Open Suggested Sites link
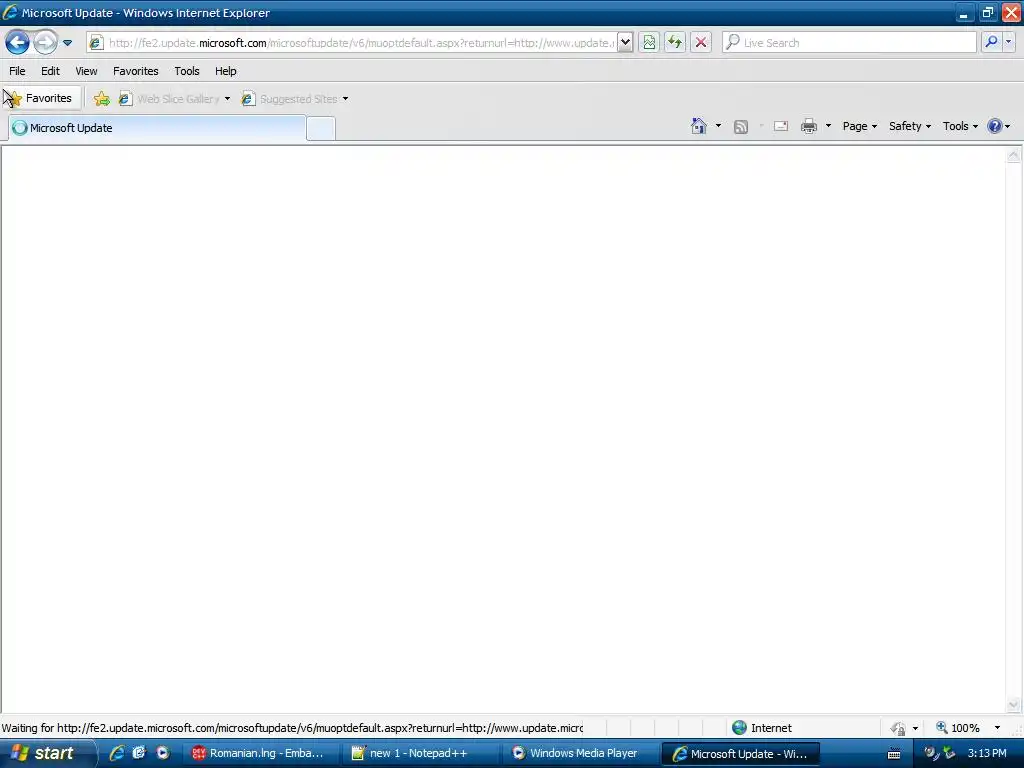The height and width of the screenshot is (768, 1024). coord(290,99)
